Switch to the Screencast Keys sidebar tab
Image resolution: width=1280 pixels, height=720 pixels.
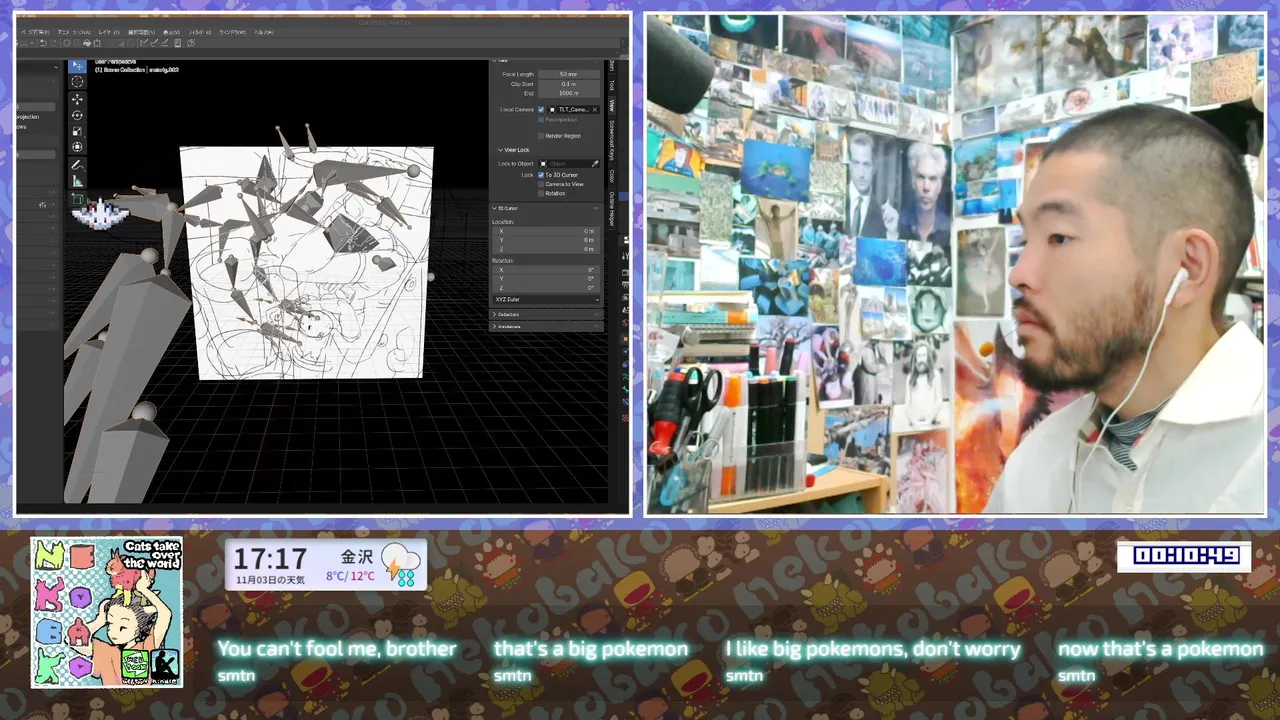pos(611,140)
